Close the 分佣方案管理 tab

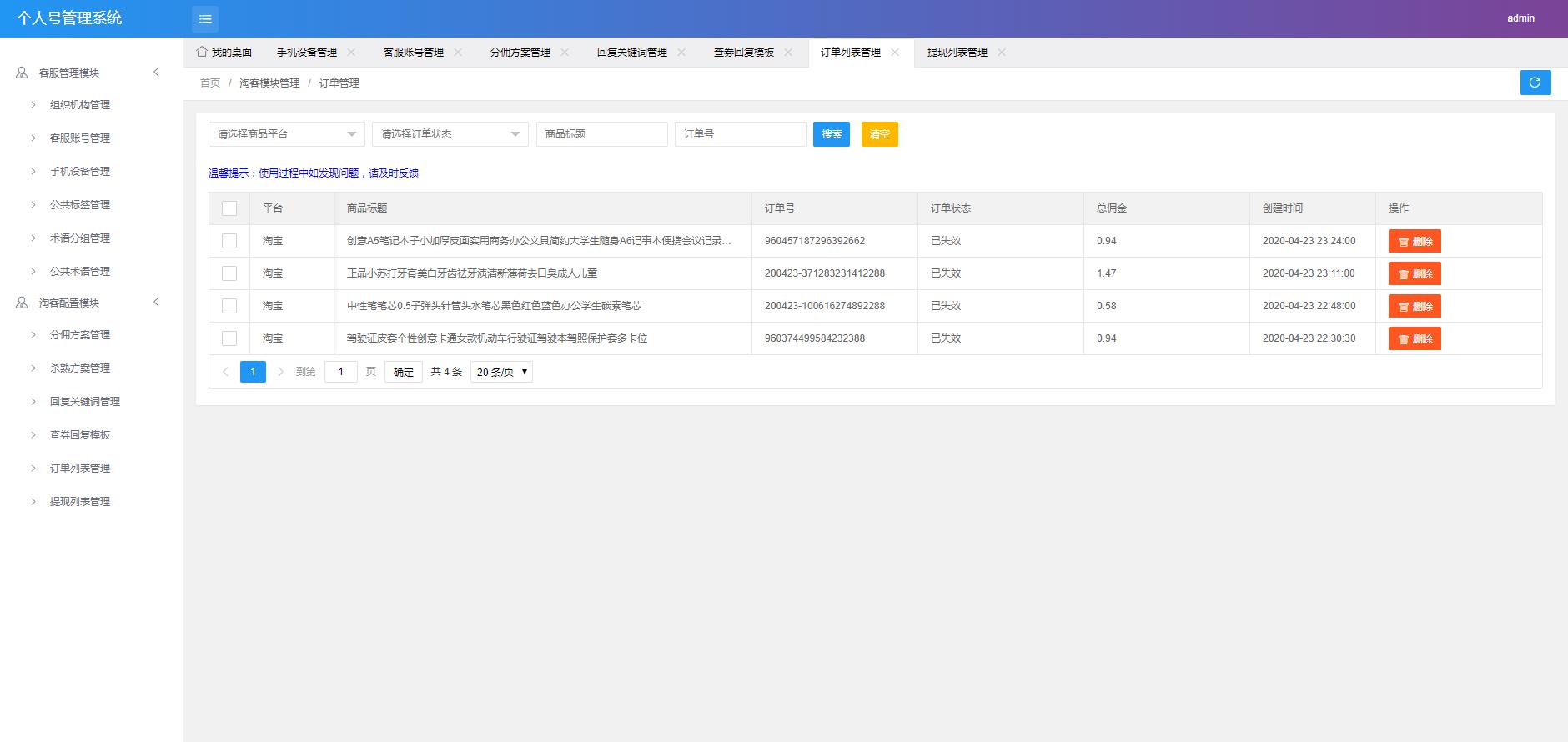coord(565,52)
